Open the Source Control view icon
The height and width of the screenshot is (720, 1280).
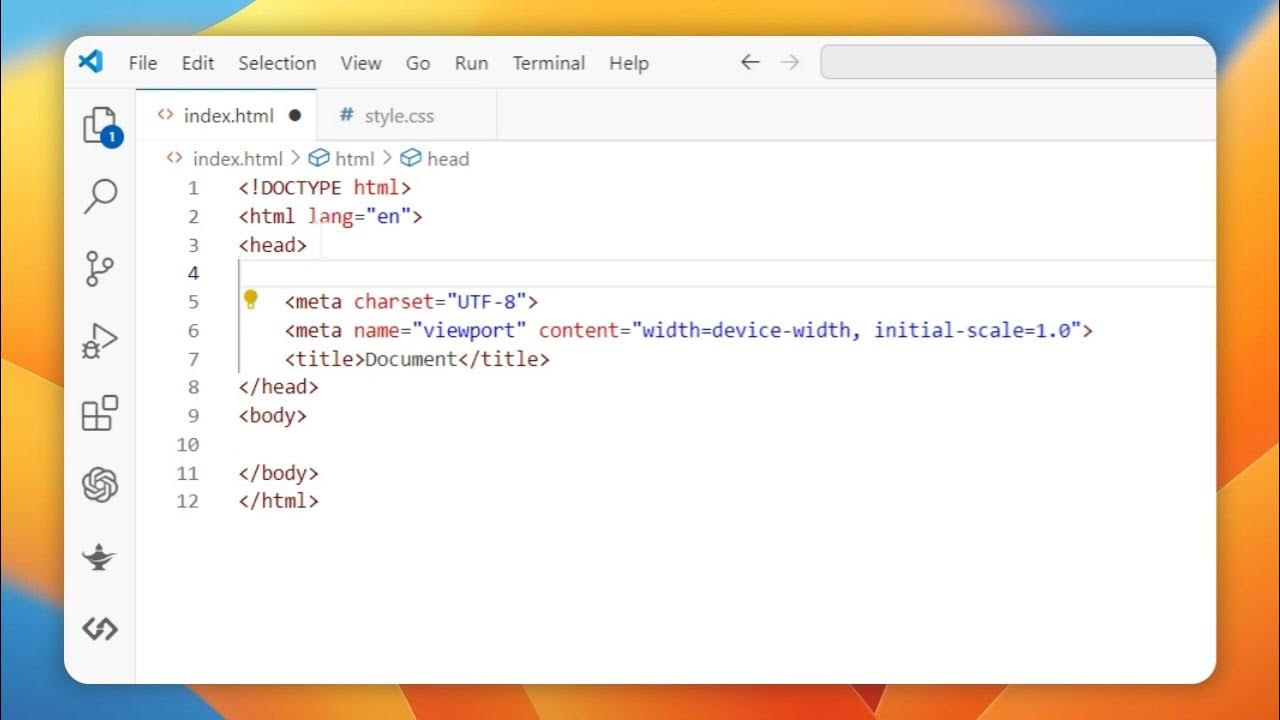pos(100,268)
